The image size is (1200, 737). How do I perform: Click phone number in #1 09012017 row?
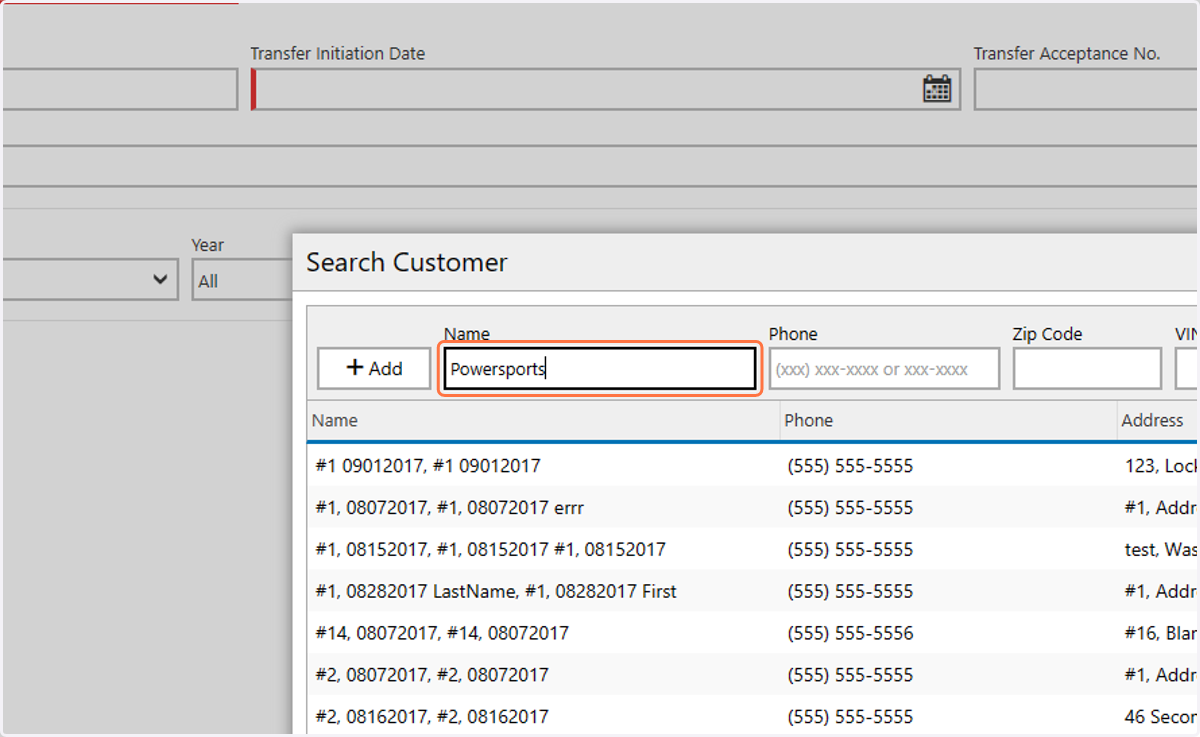click(850, 466)
